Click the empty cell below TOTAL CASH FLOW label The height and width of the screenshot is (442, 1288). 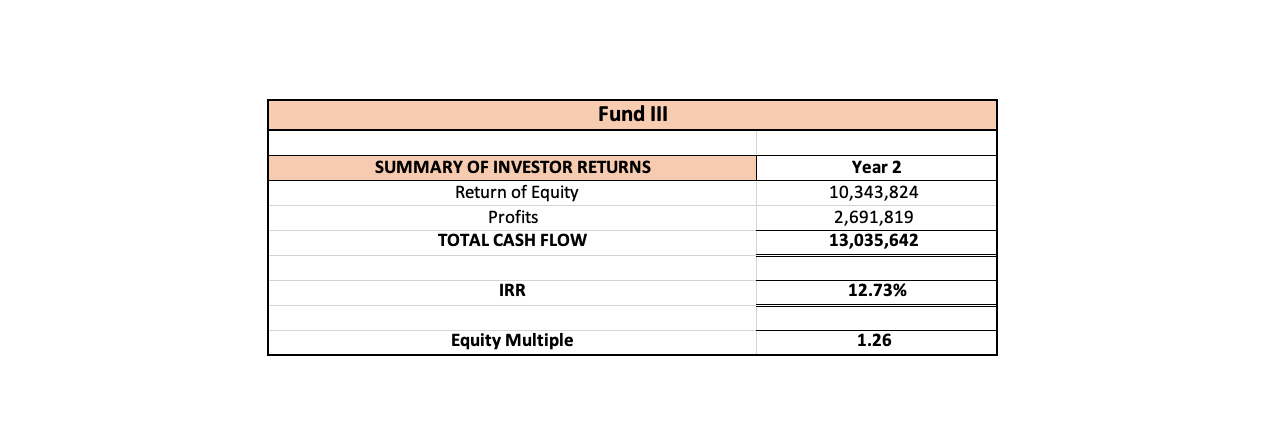[512, 267]
